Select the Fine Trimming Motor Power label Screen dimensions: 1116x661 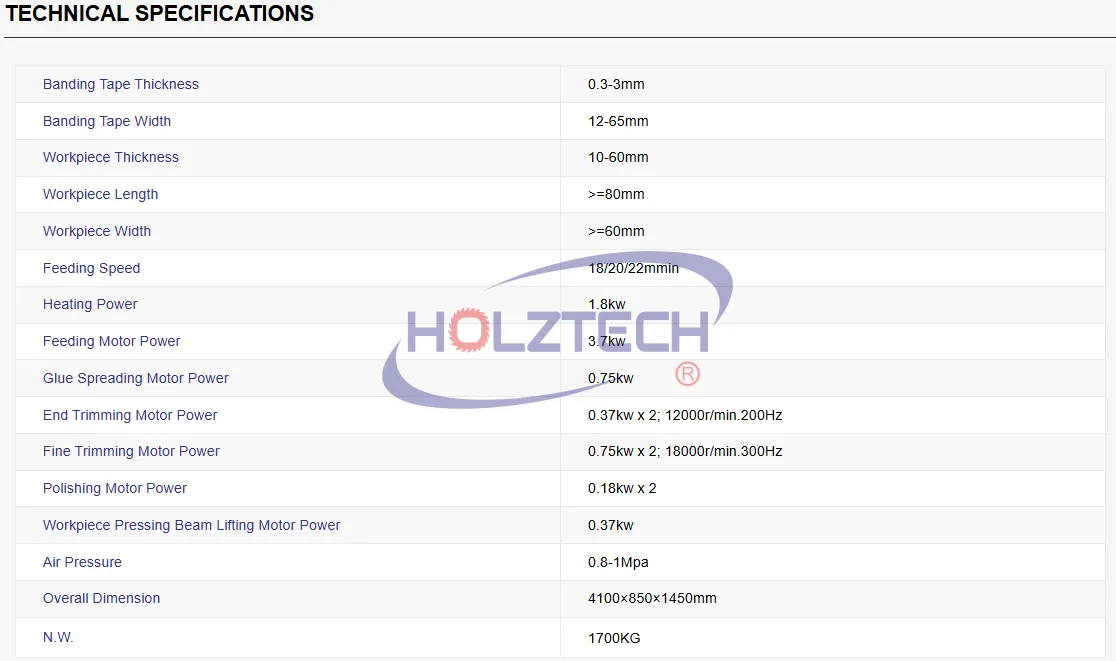point(131,451)
